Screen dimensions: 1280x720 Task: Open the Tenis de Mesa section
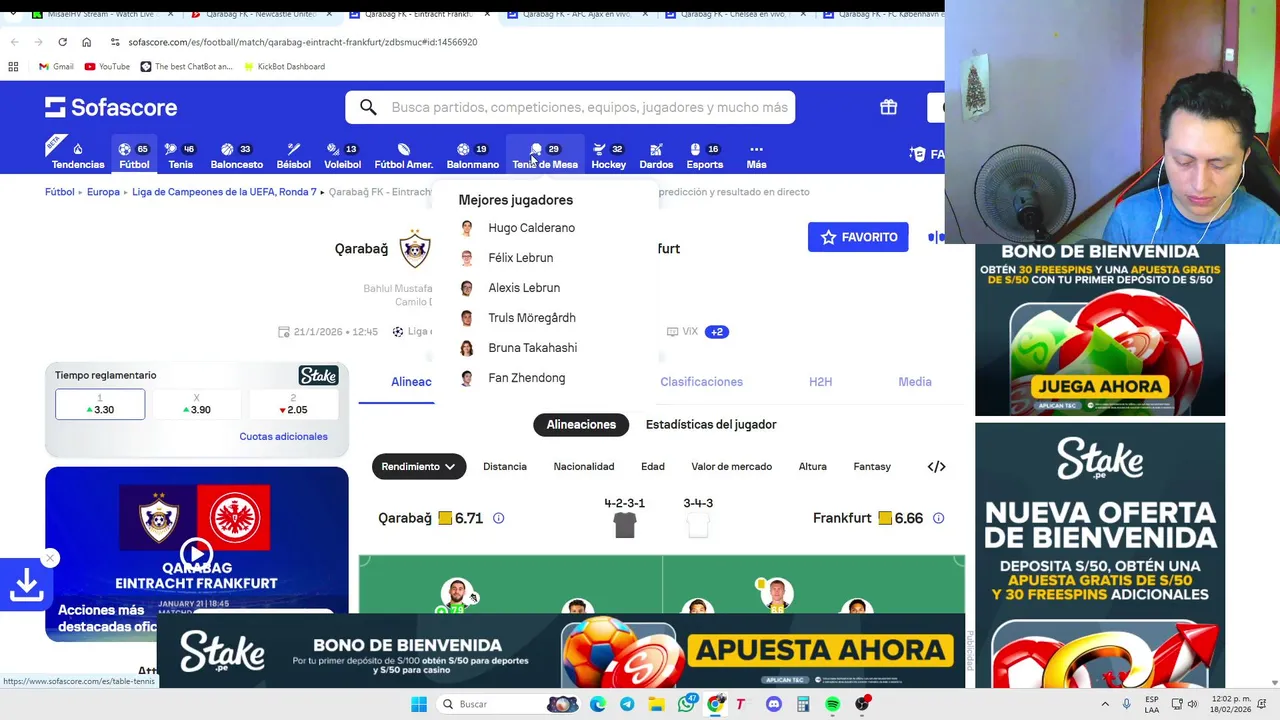click(x=545, y=156)
